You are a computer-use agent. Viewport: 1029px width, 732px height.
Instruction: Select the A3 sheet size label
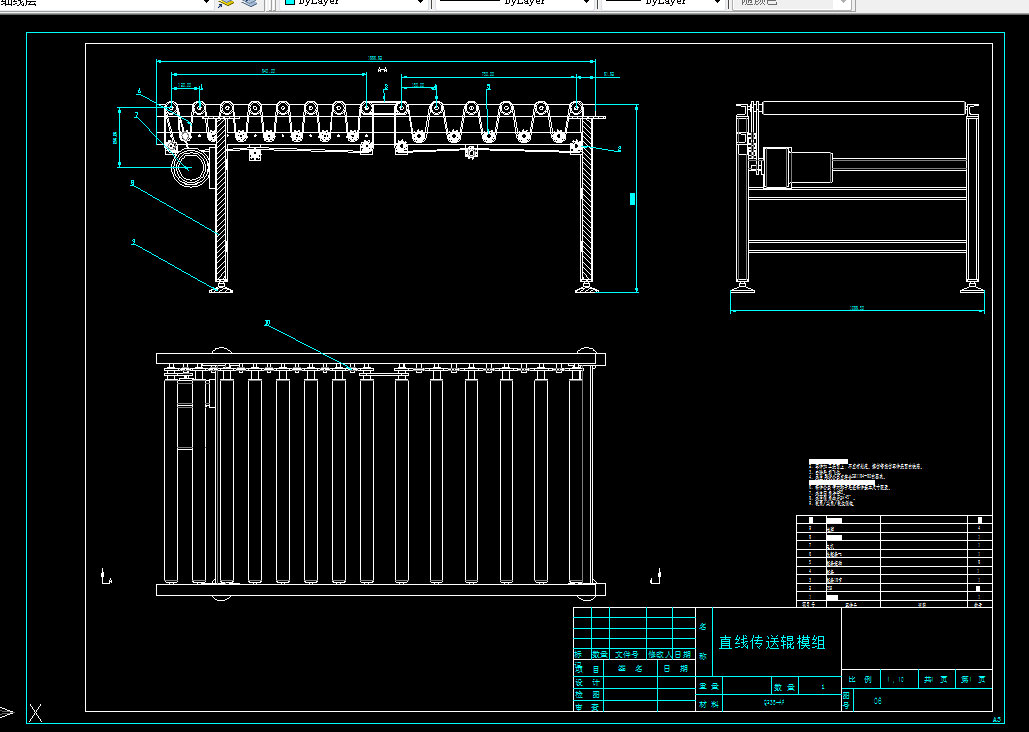[x=998, y=720]
